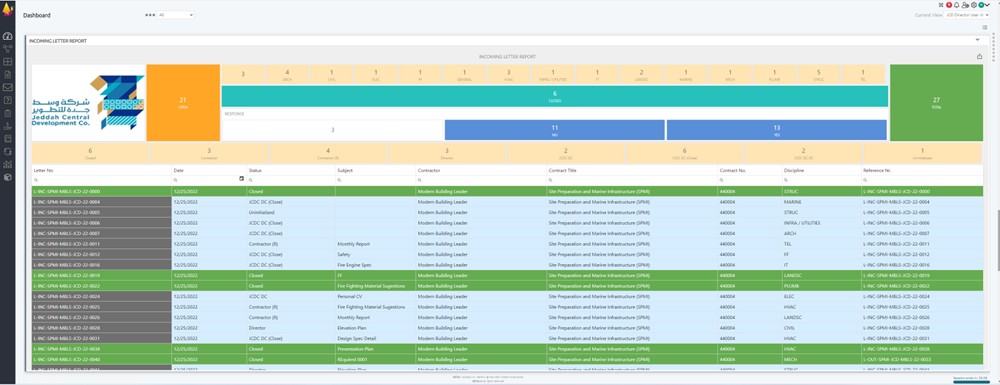The width and height of the screenshot is (1000, 385).
Task: Click the export icon on Incoming Letter Report
Action: tap(980, 56)
